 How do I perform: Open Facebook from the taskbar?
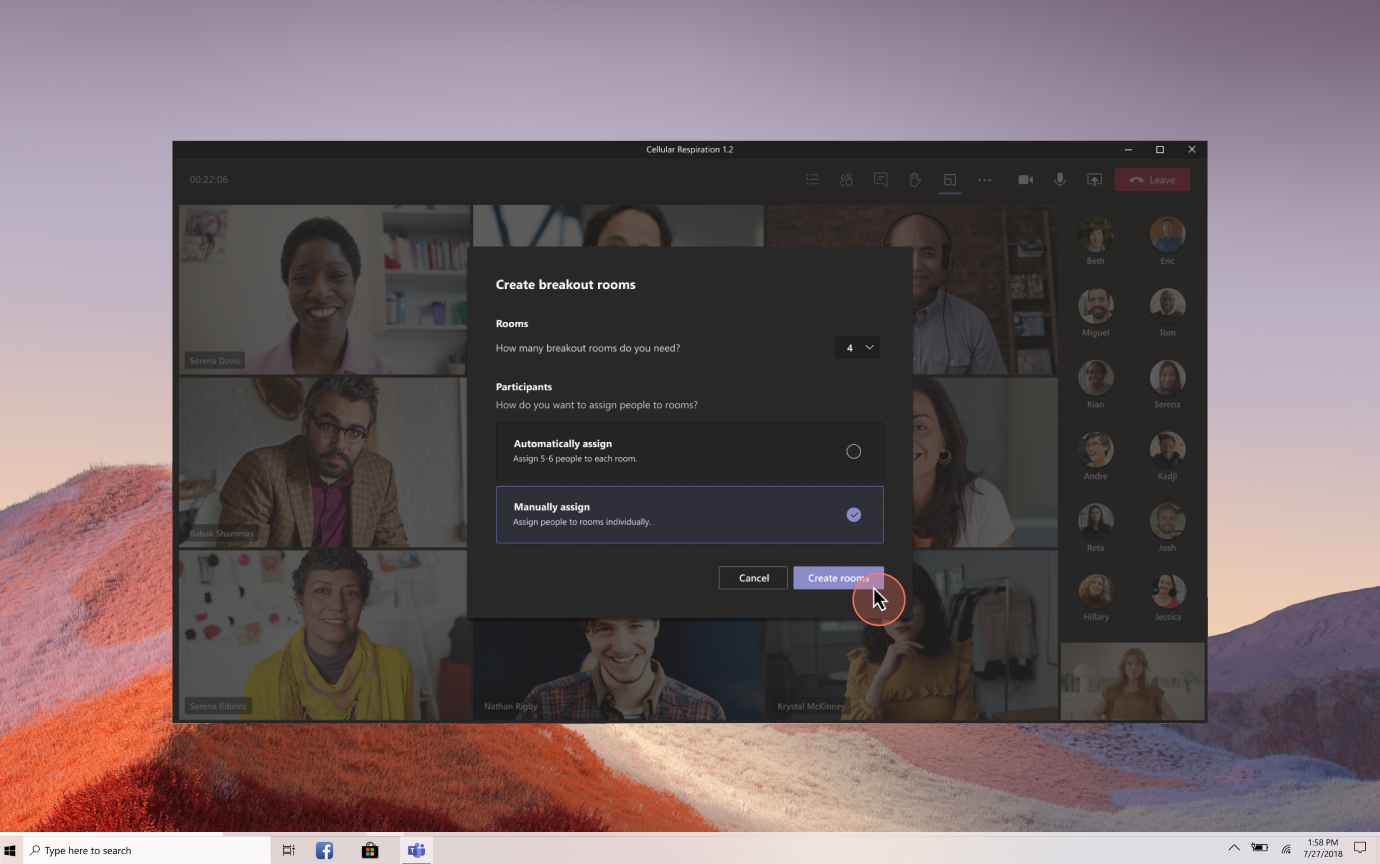tap(324, 849)
